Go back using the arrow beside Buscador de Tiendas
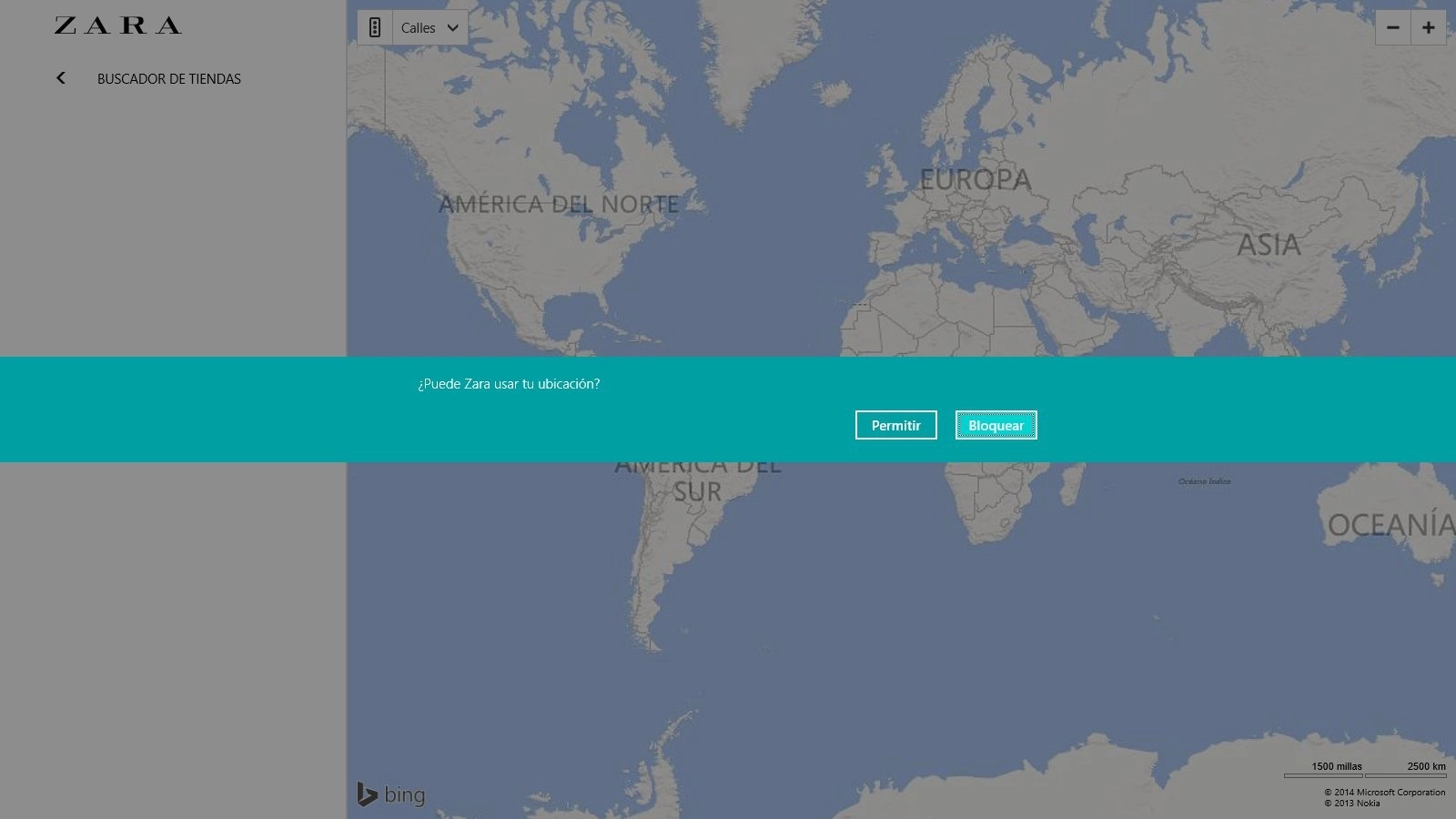This screenshot has height=819, width=1456. (x=61, y=78)
